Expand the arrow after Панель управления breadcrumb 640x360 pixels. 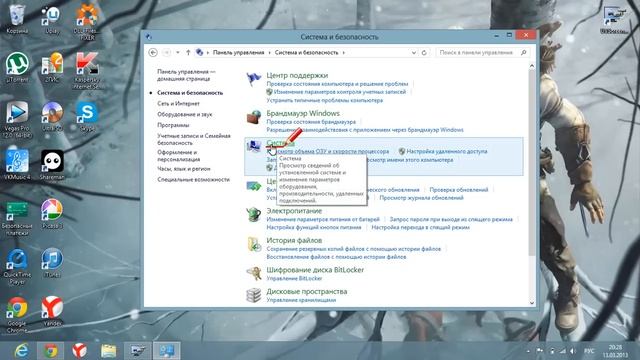269,53
